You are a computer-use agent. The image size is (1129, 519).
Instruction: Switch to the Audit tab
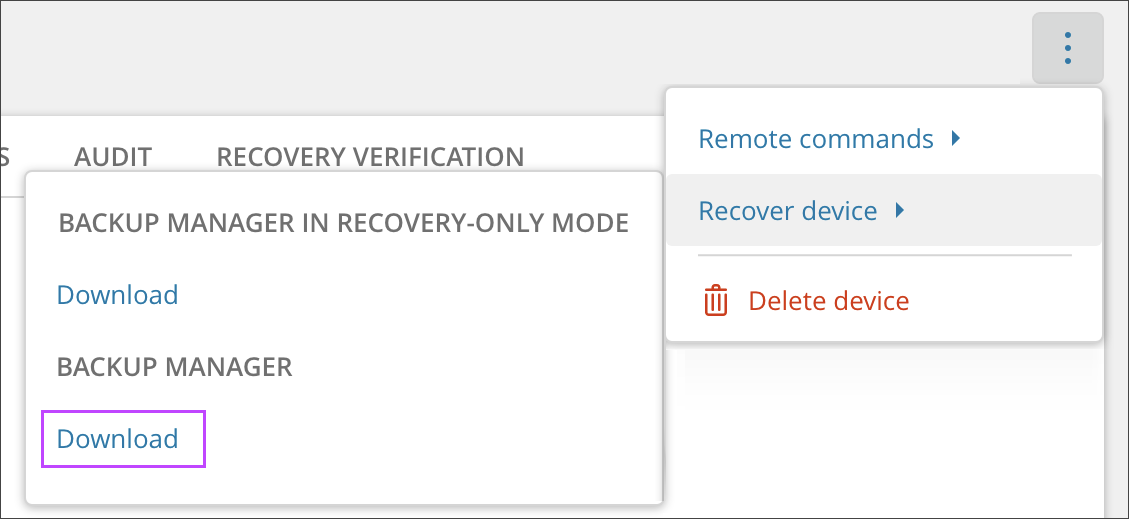(113, 157)
